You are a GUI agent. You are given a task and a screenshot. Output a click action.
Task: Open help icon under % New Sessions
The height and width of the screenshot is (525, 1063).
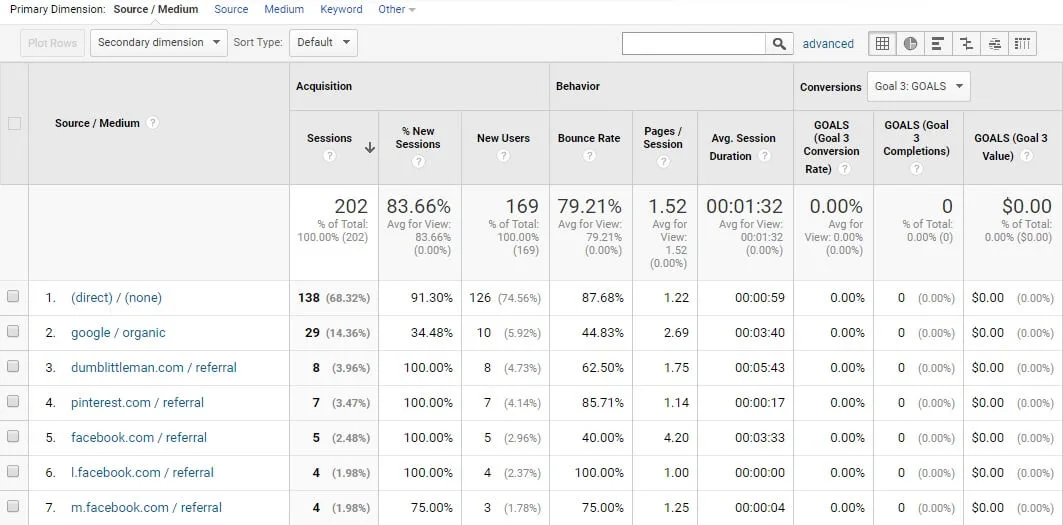418,161
